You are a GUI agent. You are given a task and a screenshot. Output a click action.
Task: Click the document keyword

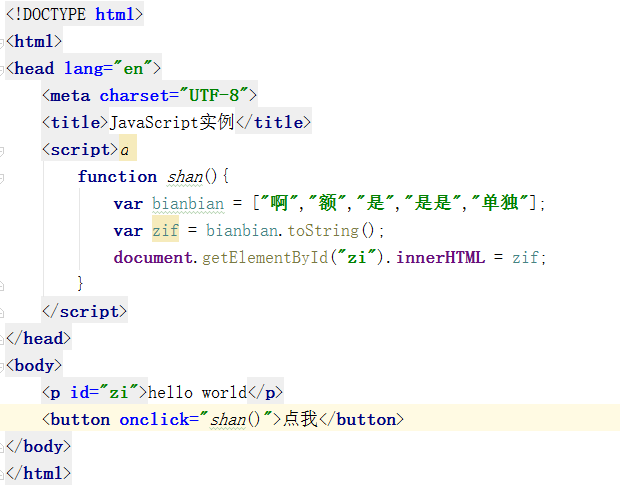coord(153,257)
